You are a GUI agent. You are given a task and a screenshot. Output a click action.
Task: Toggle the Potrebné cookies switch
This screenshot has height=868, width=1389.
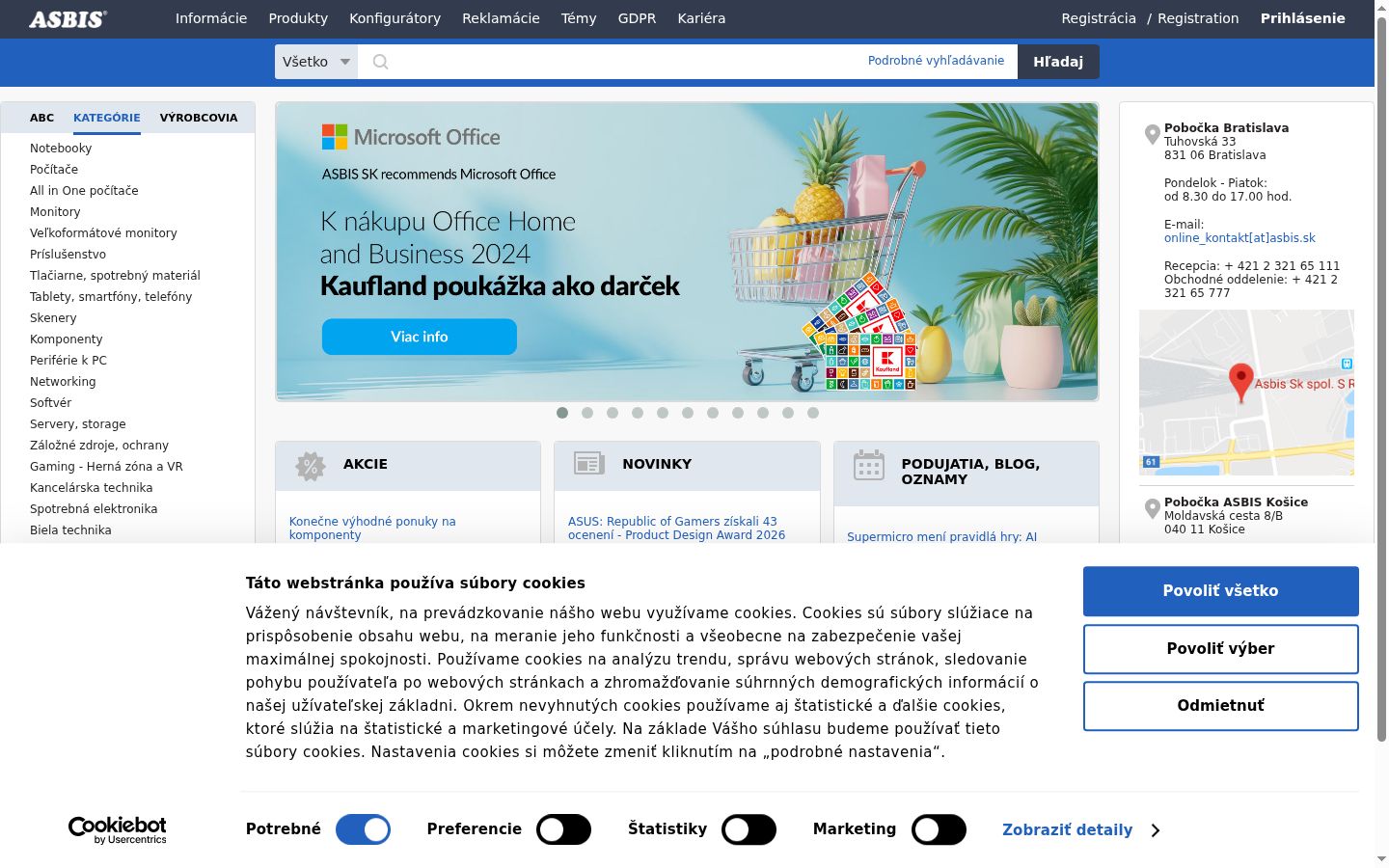click(x=363, y=829)
